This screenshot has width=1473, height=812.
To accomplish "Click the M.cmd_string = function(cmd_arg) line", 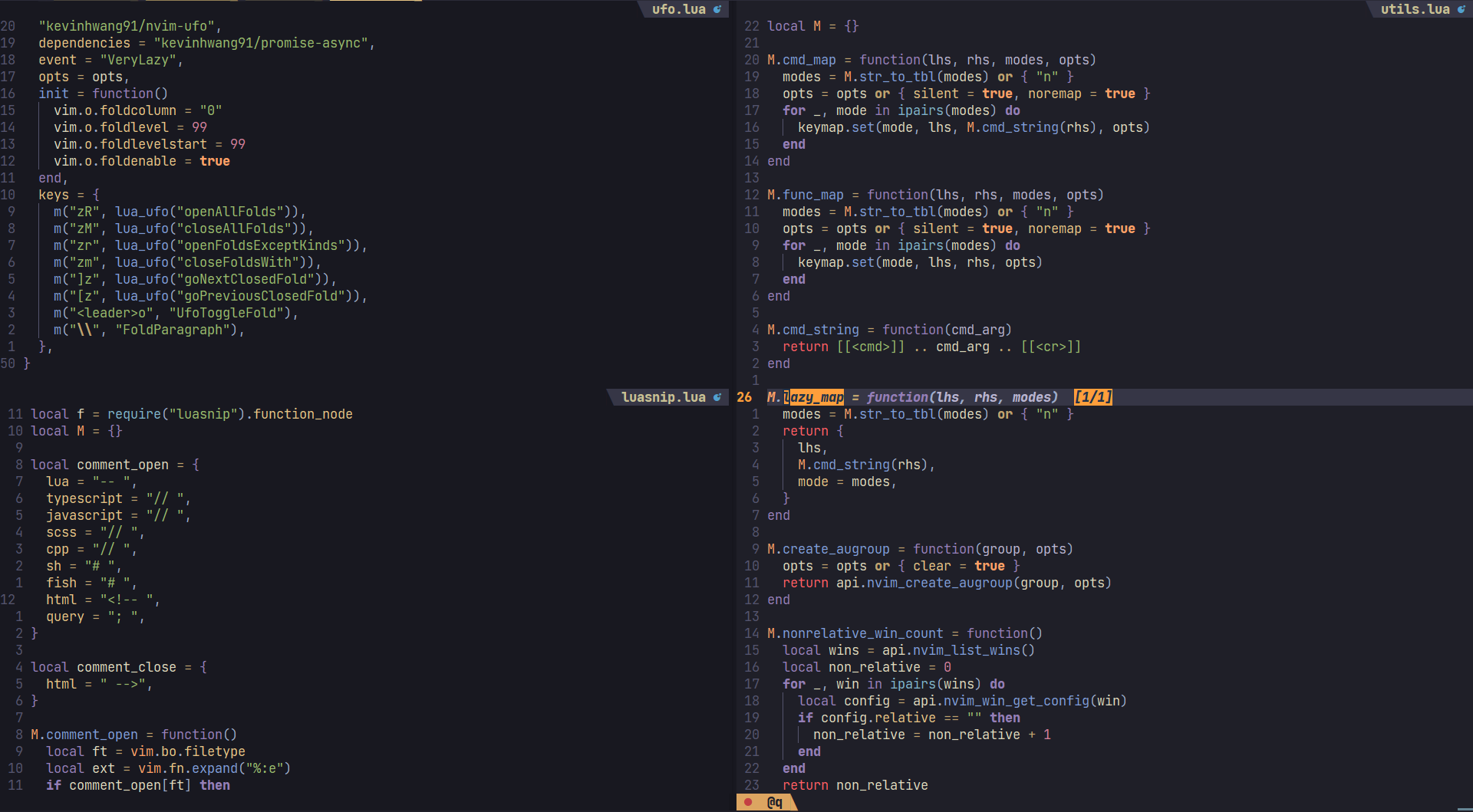I will [x=890, y=330].
